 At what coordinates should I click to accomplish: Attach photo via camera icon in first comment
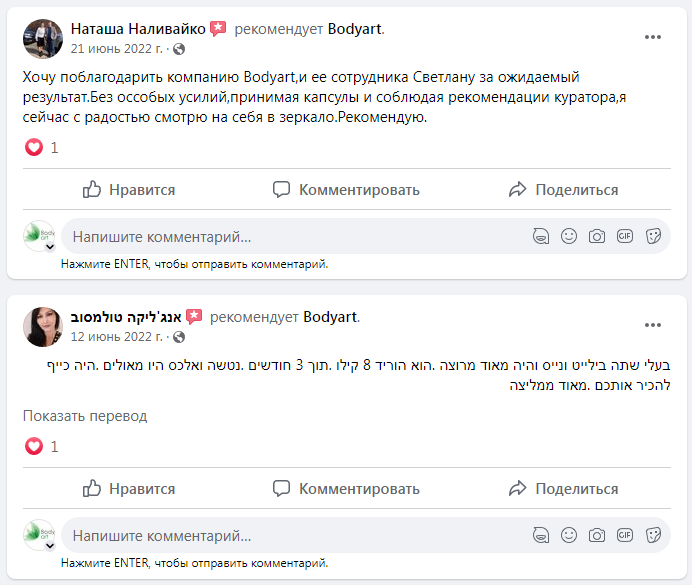(597, 237)
